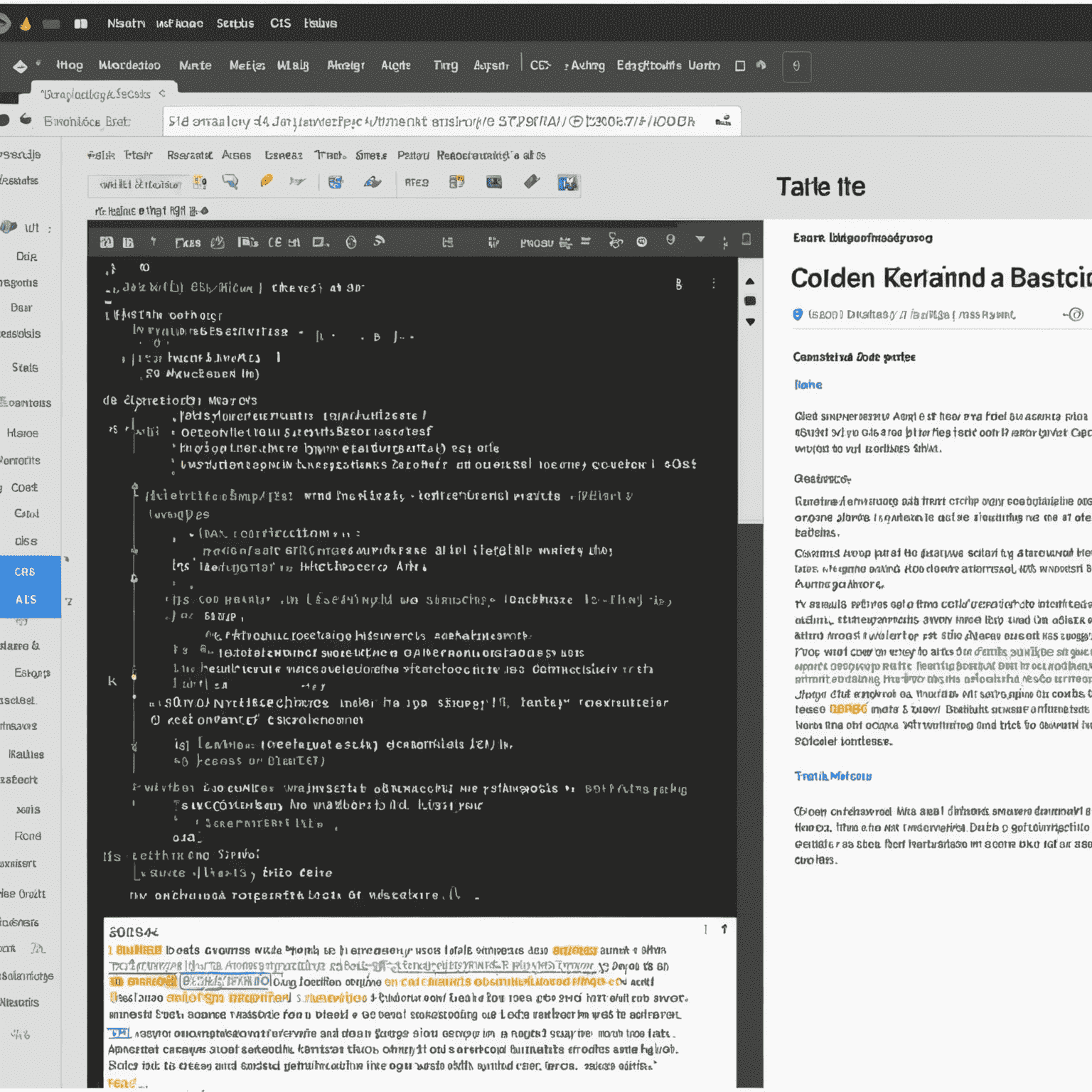Click the "PNOSU" item in the editor toolbar

pos(537,243)
